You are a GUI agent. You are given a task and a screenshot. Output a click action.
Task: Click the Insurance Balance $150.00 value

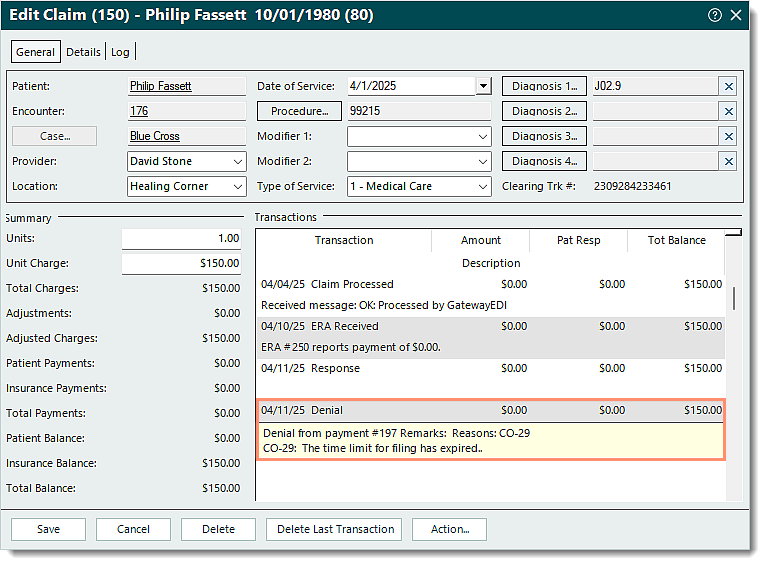tap(221, 463)
